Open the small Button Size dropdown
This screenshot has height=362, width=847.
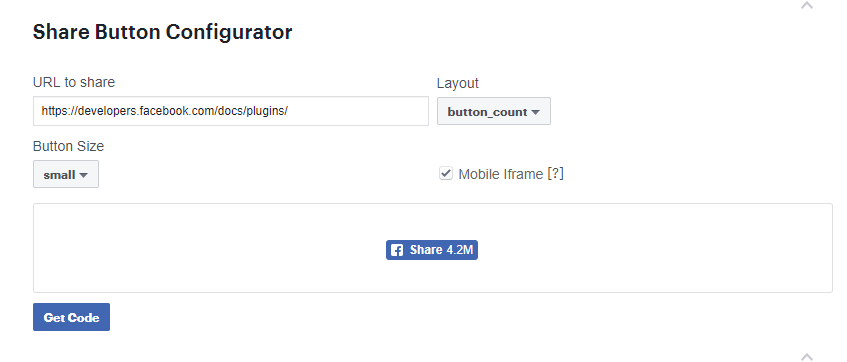[x=66, y=174]
